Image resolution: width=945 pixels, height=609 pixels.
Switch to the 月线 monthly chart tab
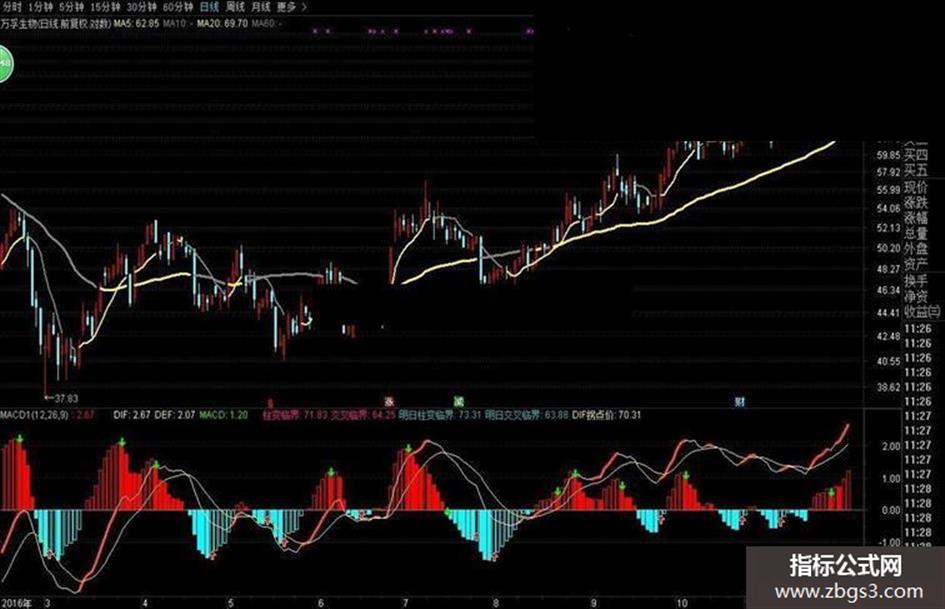(260, 7)
